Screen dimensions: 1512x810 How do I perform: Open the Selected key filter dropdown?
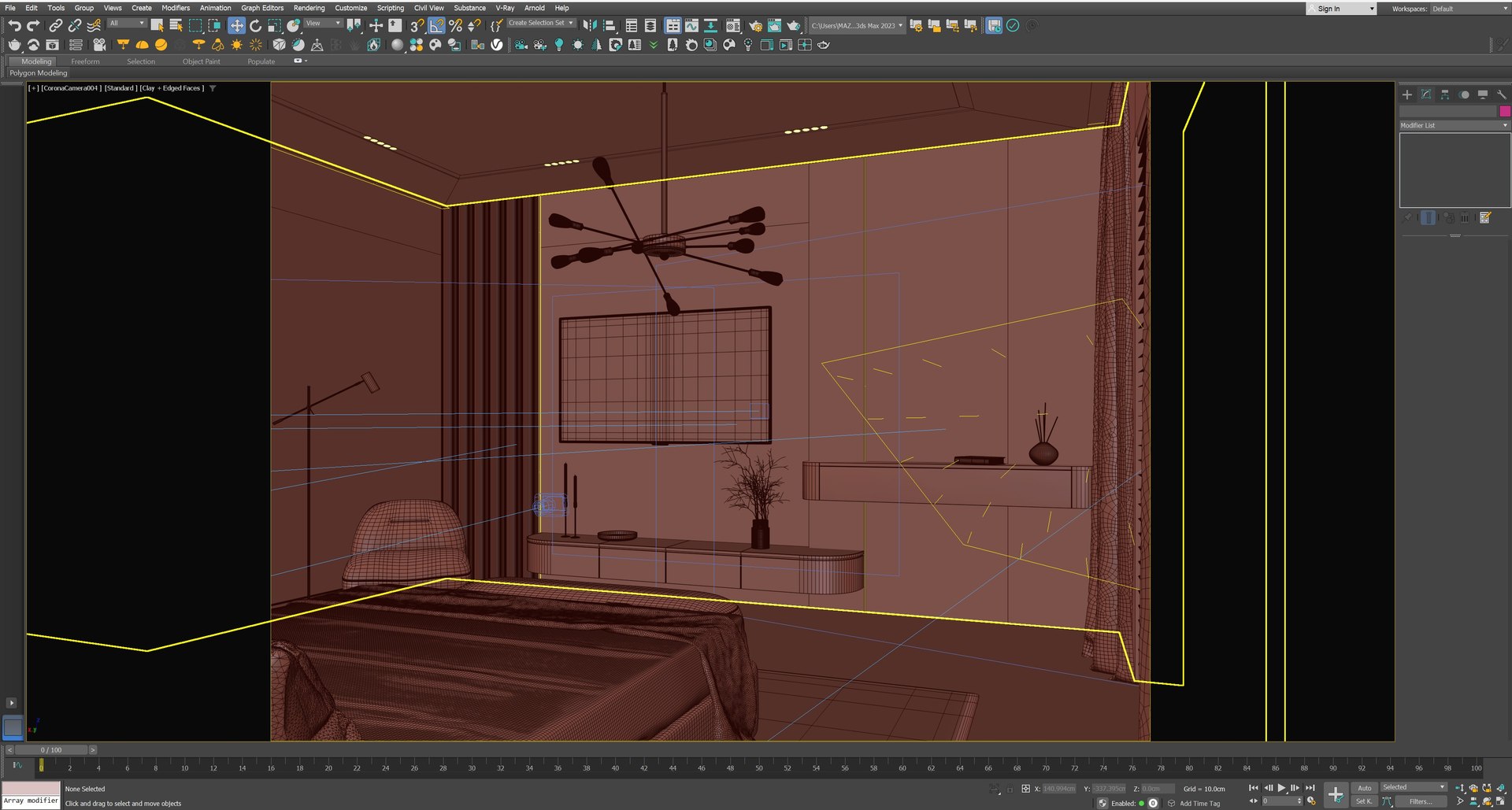click(1414, 787)
